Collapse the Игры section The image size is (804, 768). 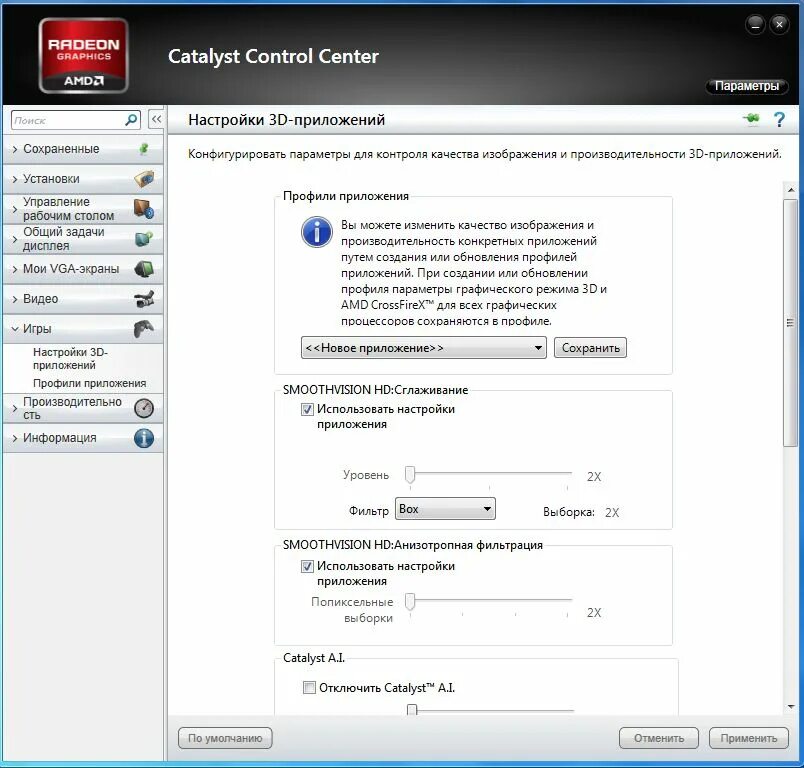(83, 329)
